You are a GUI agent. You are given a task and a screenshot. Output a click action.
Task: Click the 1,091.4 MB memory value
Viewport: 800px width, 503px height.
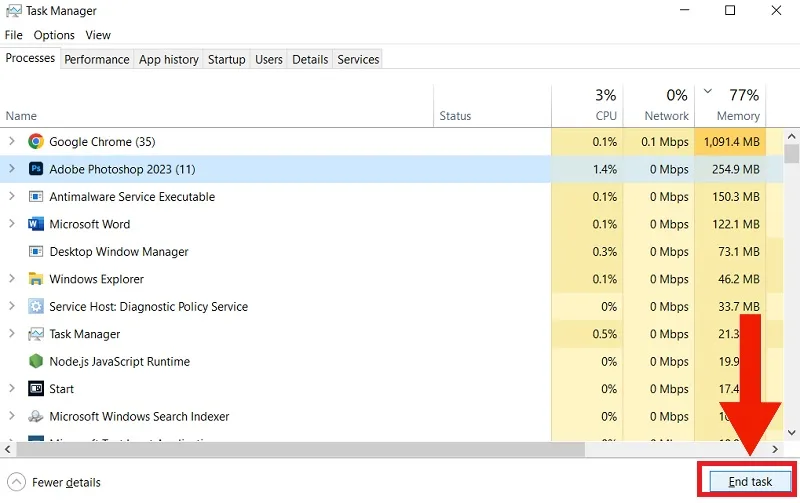732,142
